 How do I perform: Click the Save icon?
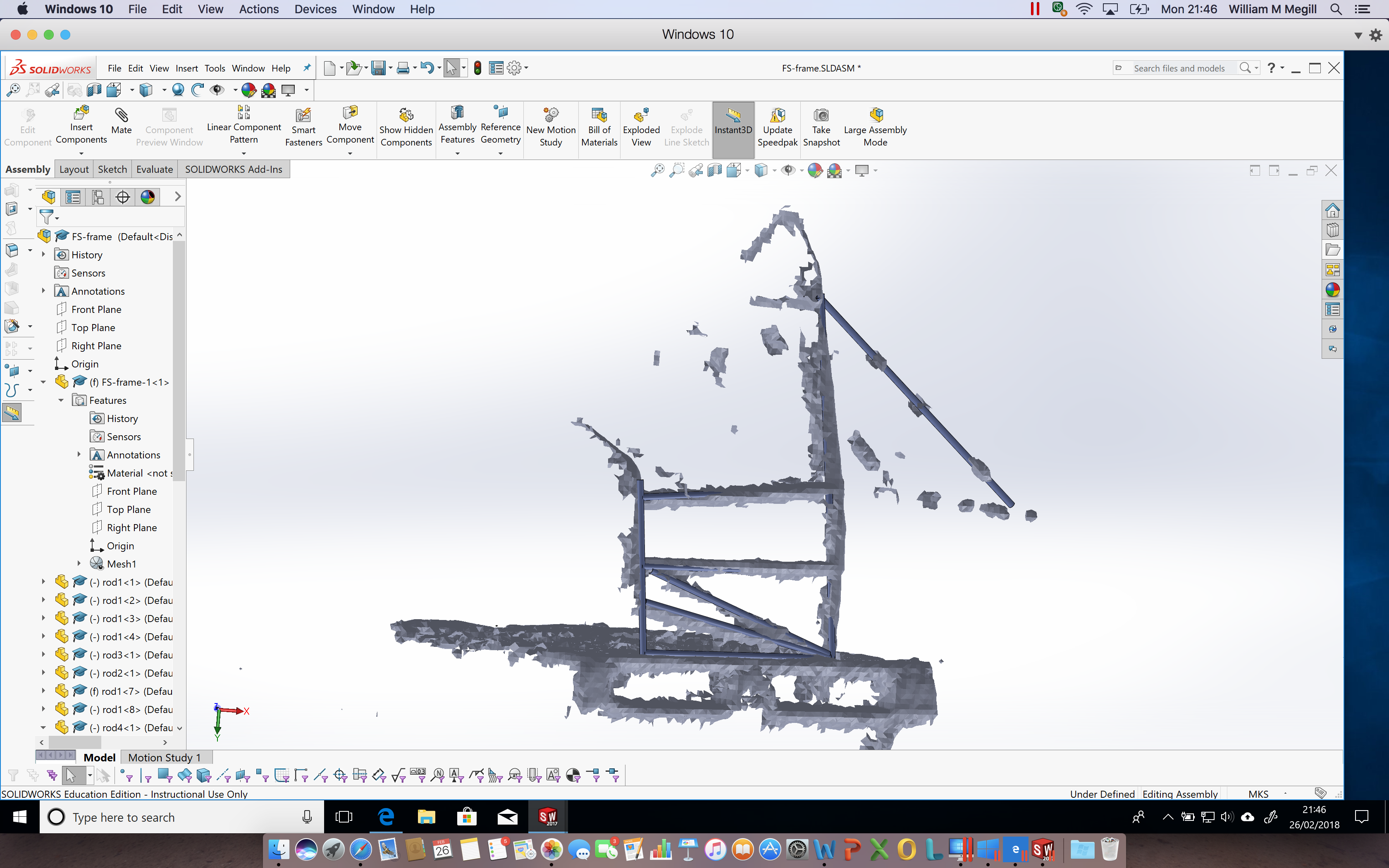pyautogui.click(x=378, y=68)
